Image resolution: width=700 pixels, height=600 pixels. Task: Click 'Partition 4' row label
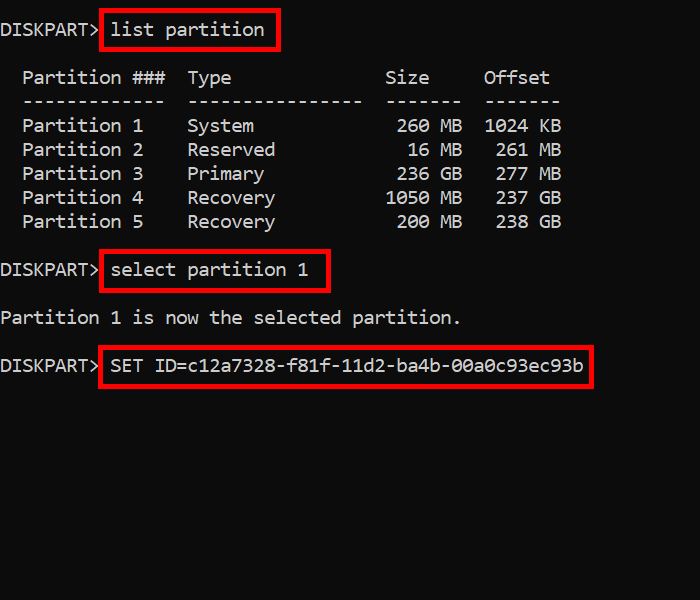click(x=83, y=198)
